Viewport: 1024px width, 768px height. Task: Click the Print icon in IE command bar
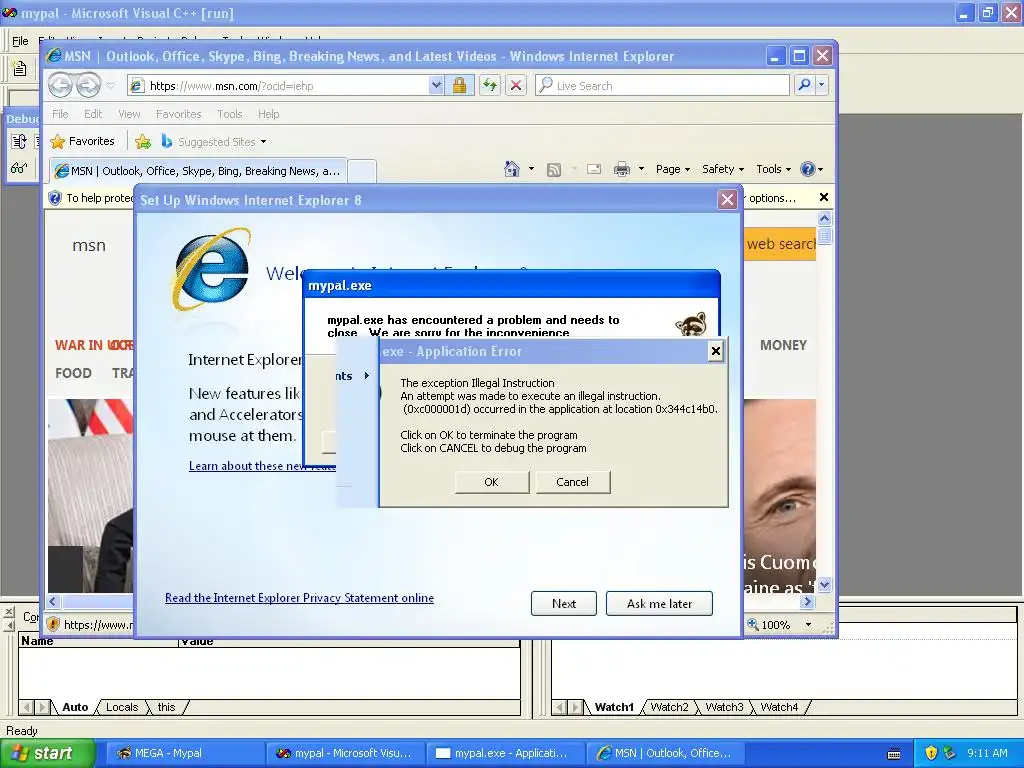(x=622, y=169)
